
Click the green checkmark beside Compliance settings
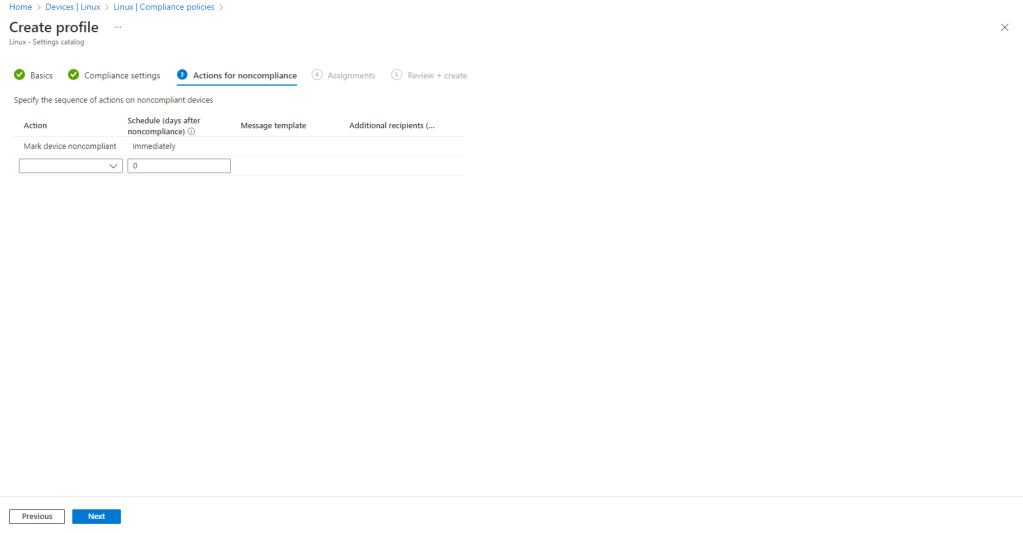tap(73, 75)
